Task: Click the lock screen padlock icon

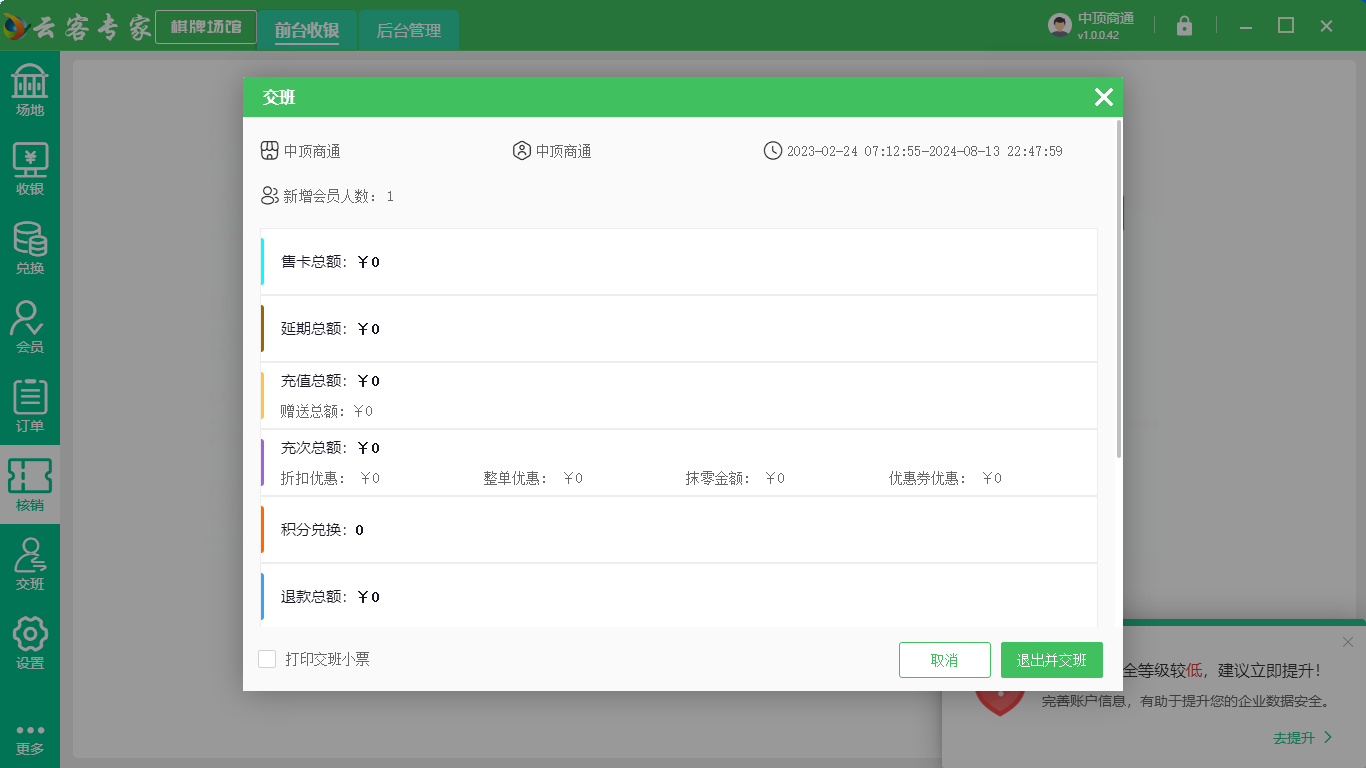Action: click(x=1184, y=26)
